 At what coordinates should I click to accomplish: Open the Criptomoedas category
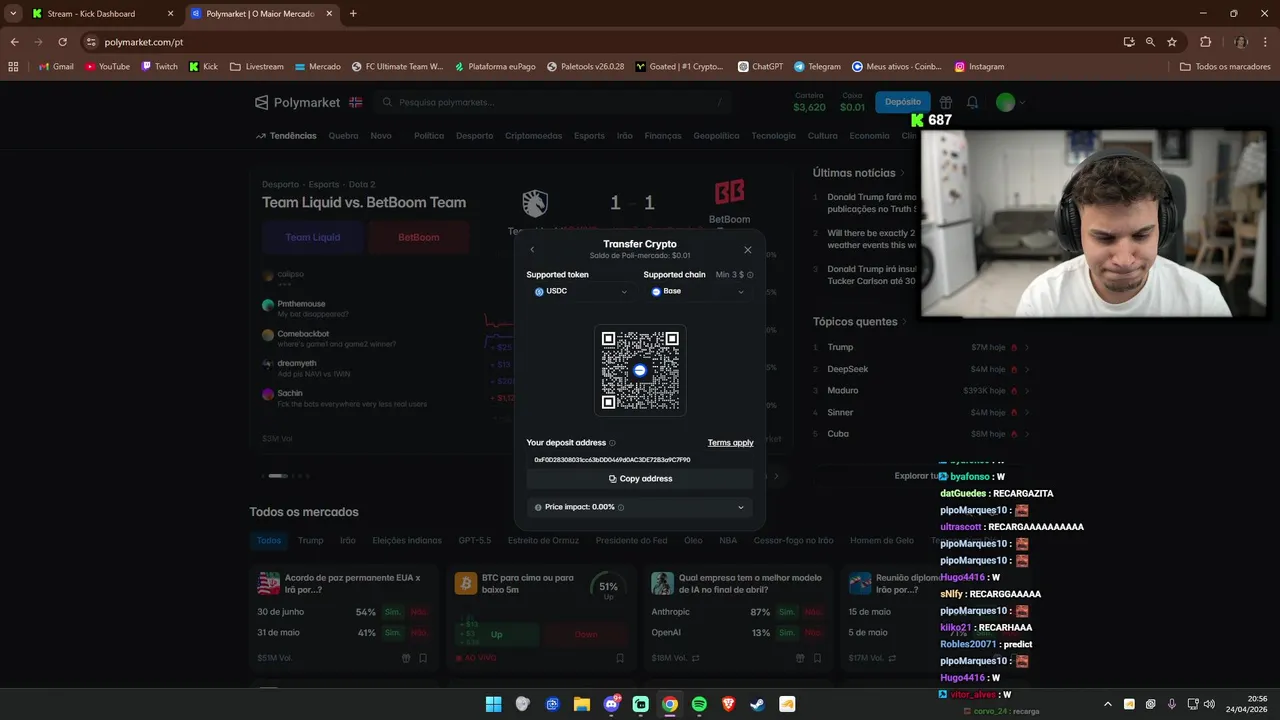(533, 136)
